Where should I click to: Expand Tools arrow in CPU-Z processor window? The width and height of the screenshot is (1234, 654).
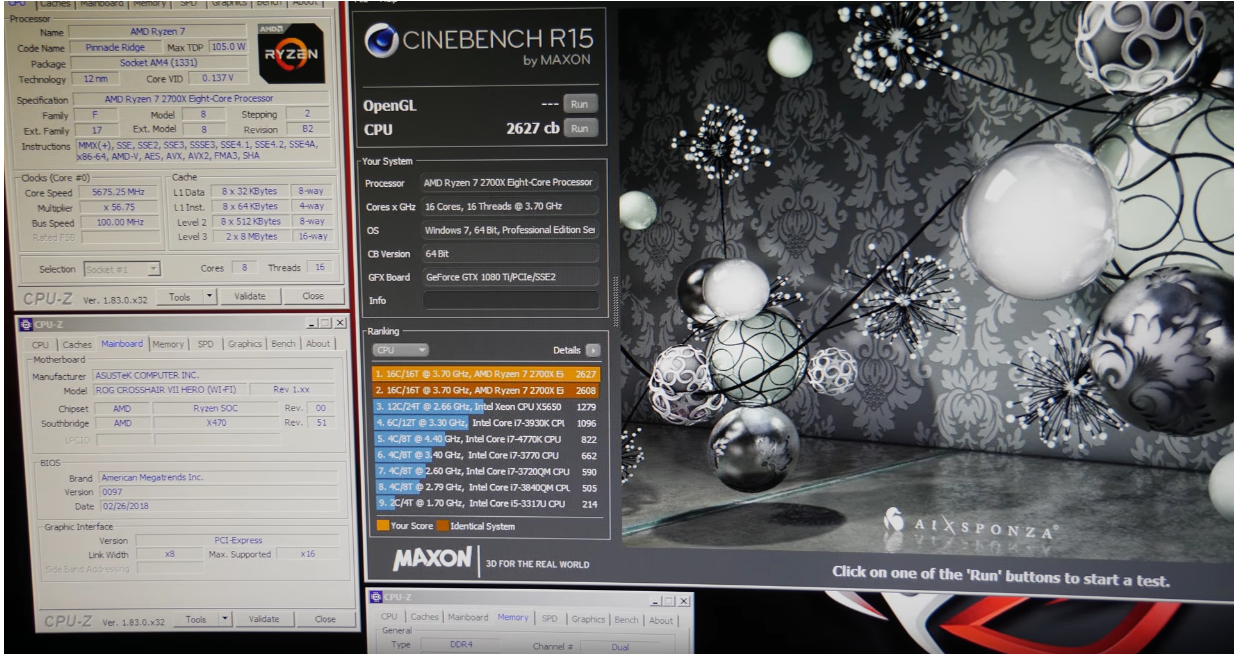click(210, 296)
